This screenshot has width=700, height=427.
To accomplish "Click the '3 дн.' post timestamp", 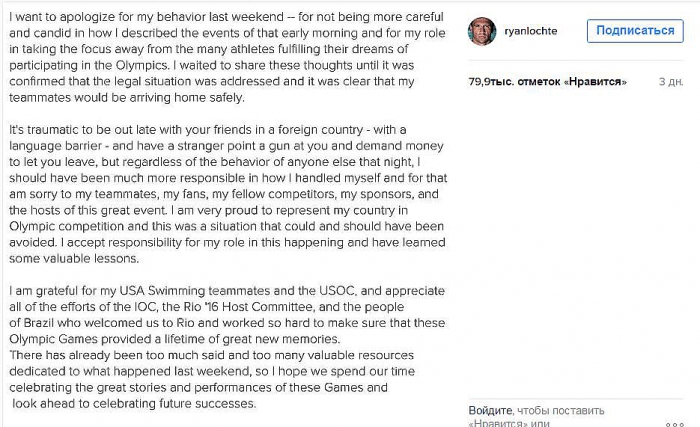I will [672, 80].
